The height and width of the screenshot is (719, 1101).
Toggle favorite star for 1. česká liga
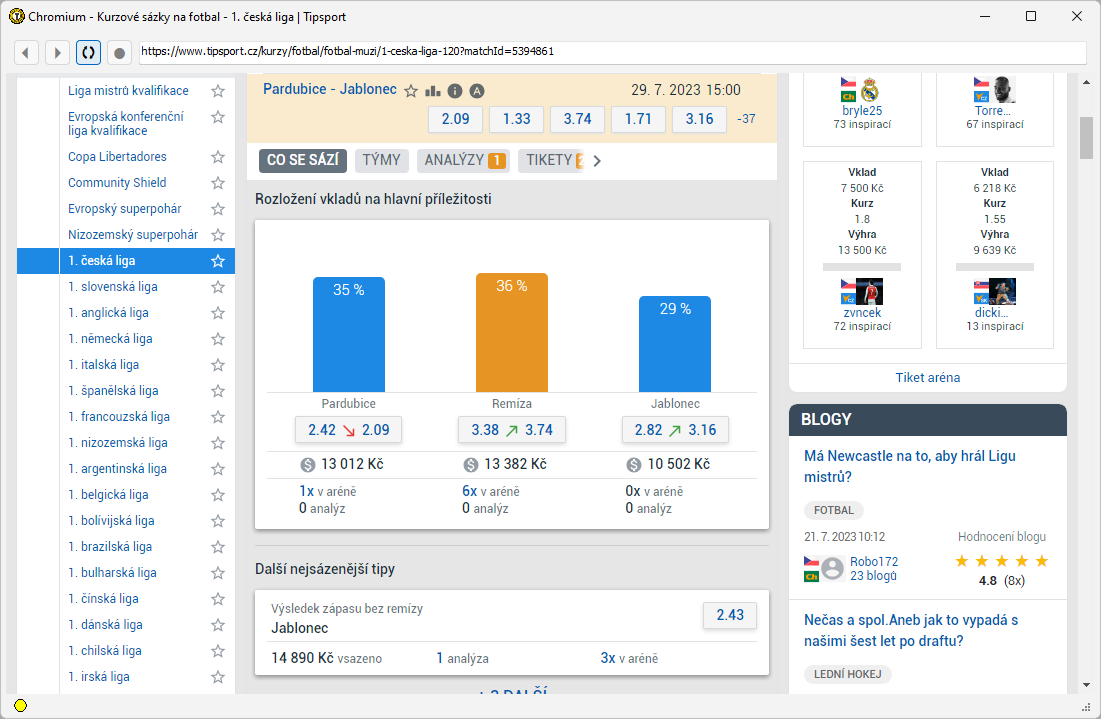click(x=218, y=260)
